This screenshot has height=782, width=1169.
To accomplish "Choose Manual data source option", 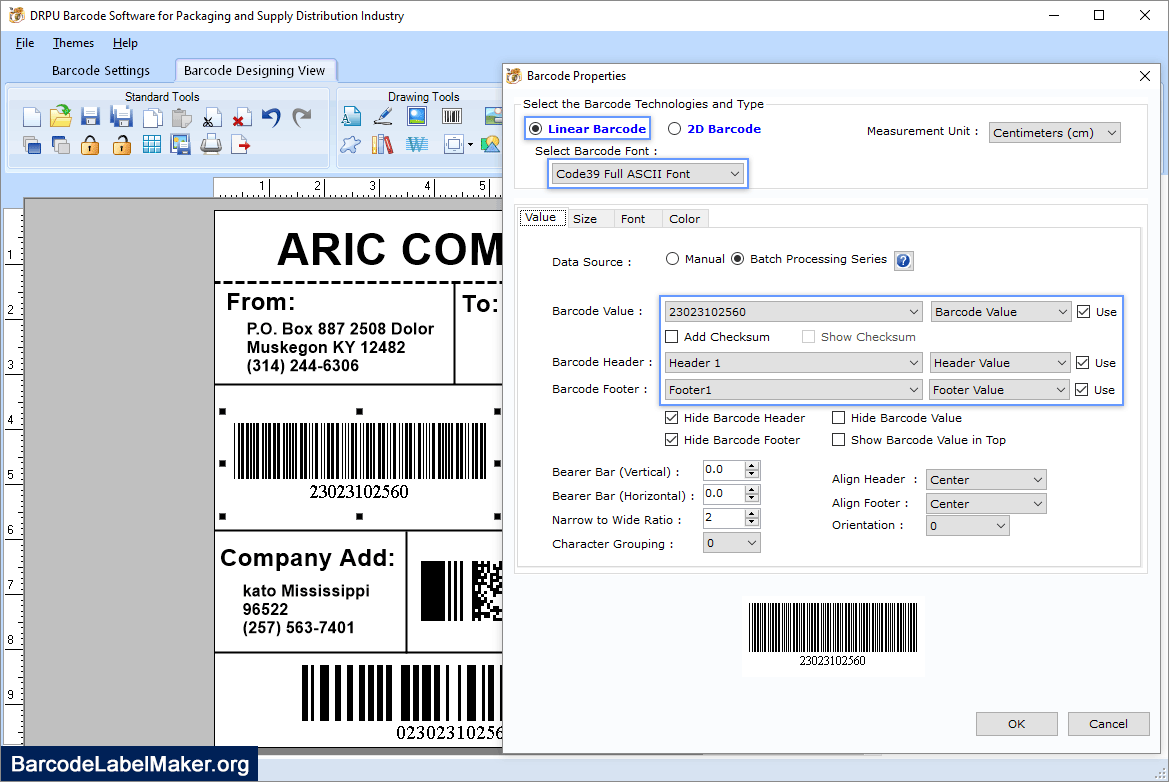I will point(672,259).
